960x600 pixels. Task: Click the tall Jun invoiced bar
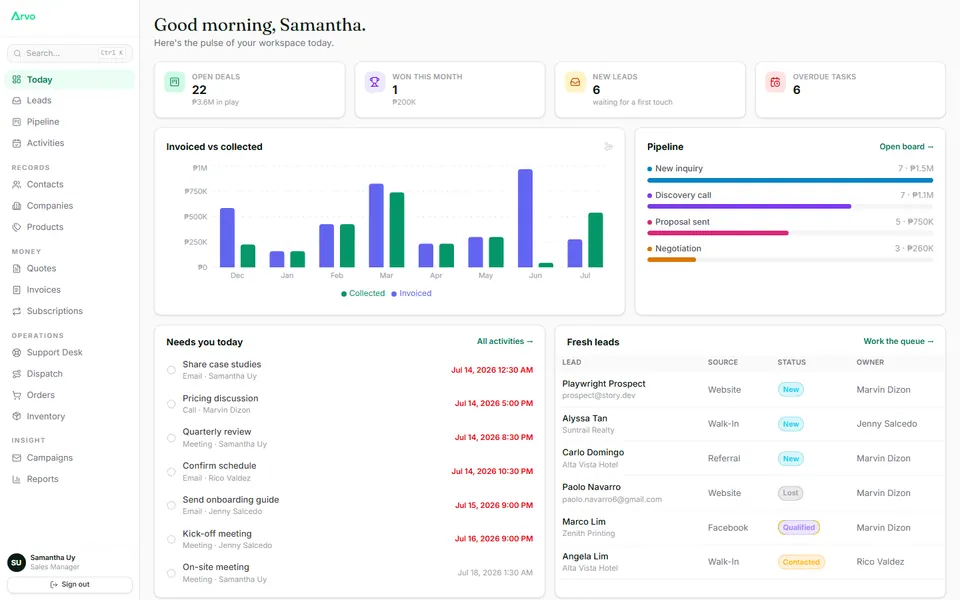pyautogui.click(x=525, y=218)
